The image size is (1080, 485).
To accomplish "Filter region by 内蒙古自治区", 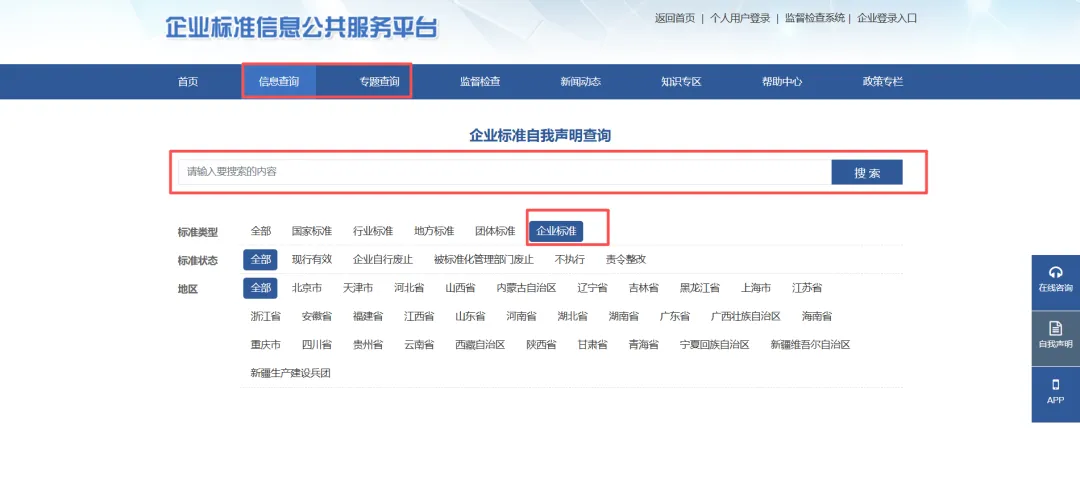I will 526,288.
